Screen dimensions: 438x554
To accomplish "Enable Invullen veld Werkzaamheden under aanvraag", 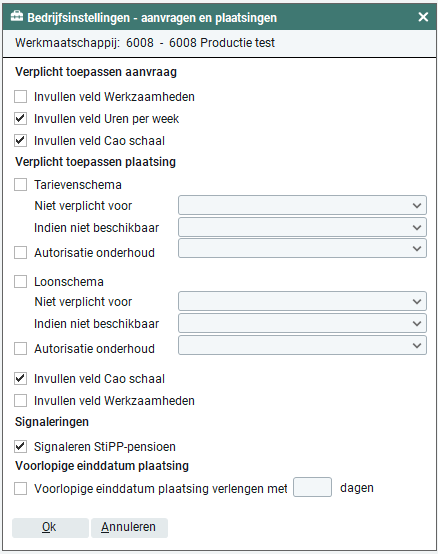I will pyautogui.click(x=20, y=96).
